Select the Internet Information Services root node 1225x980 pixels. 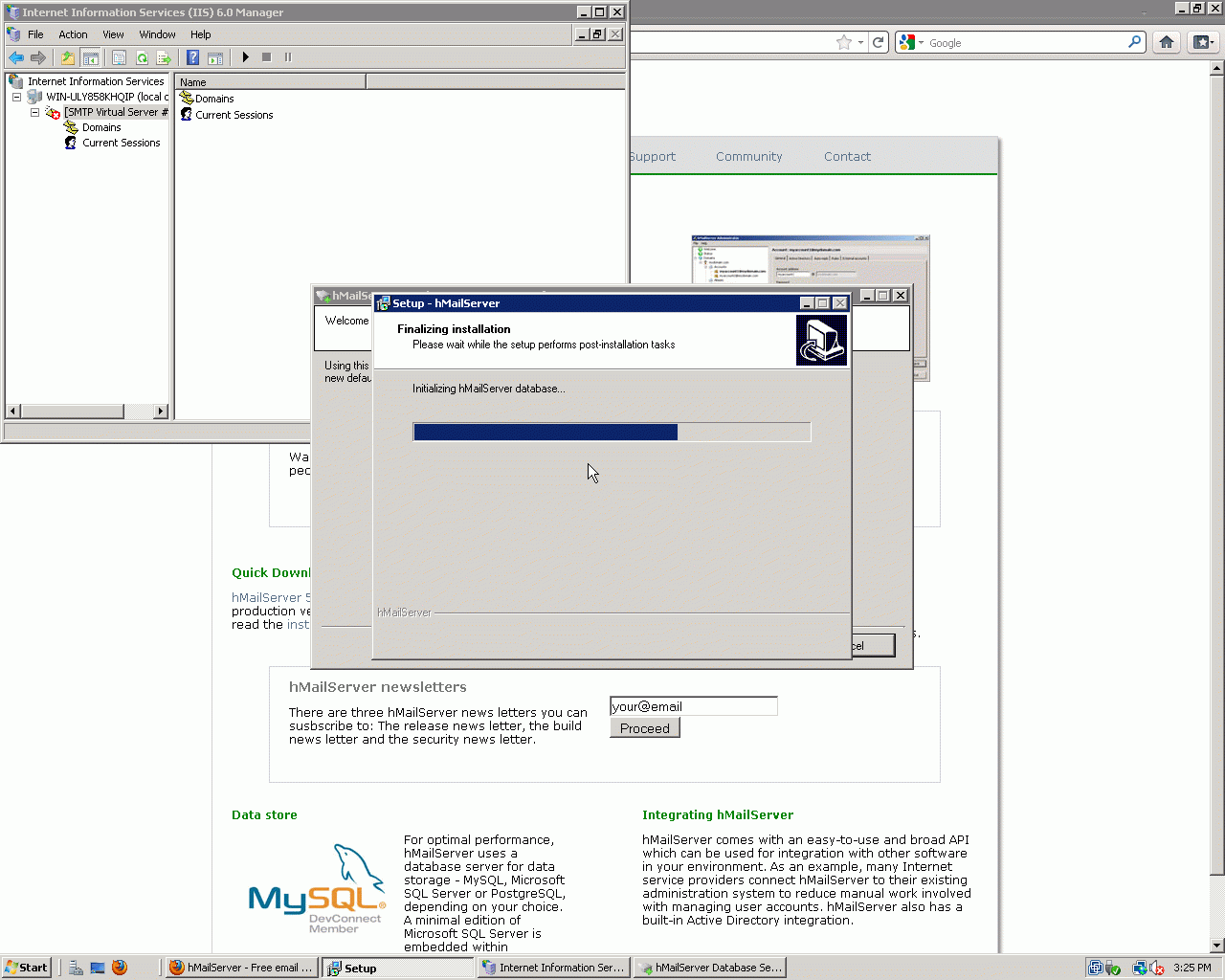tap(96, 81)
